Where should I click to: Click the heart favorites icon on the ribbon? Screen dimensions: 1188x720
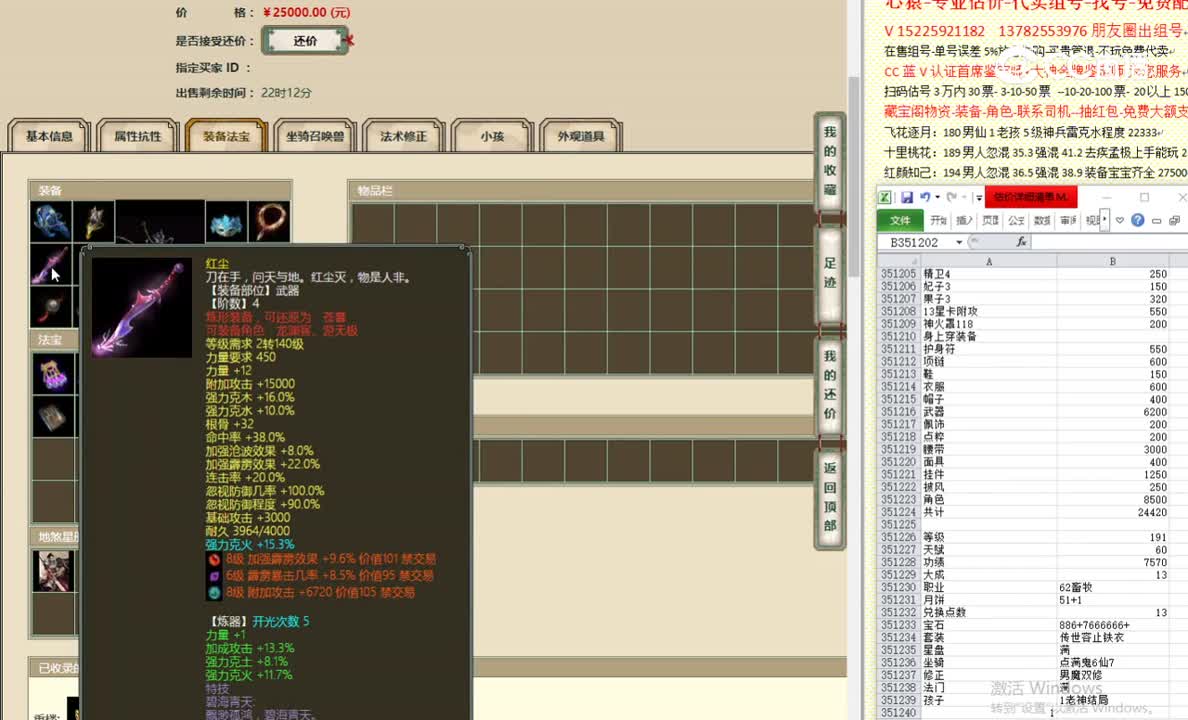[x=1120, y=221]
